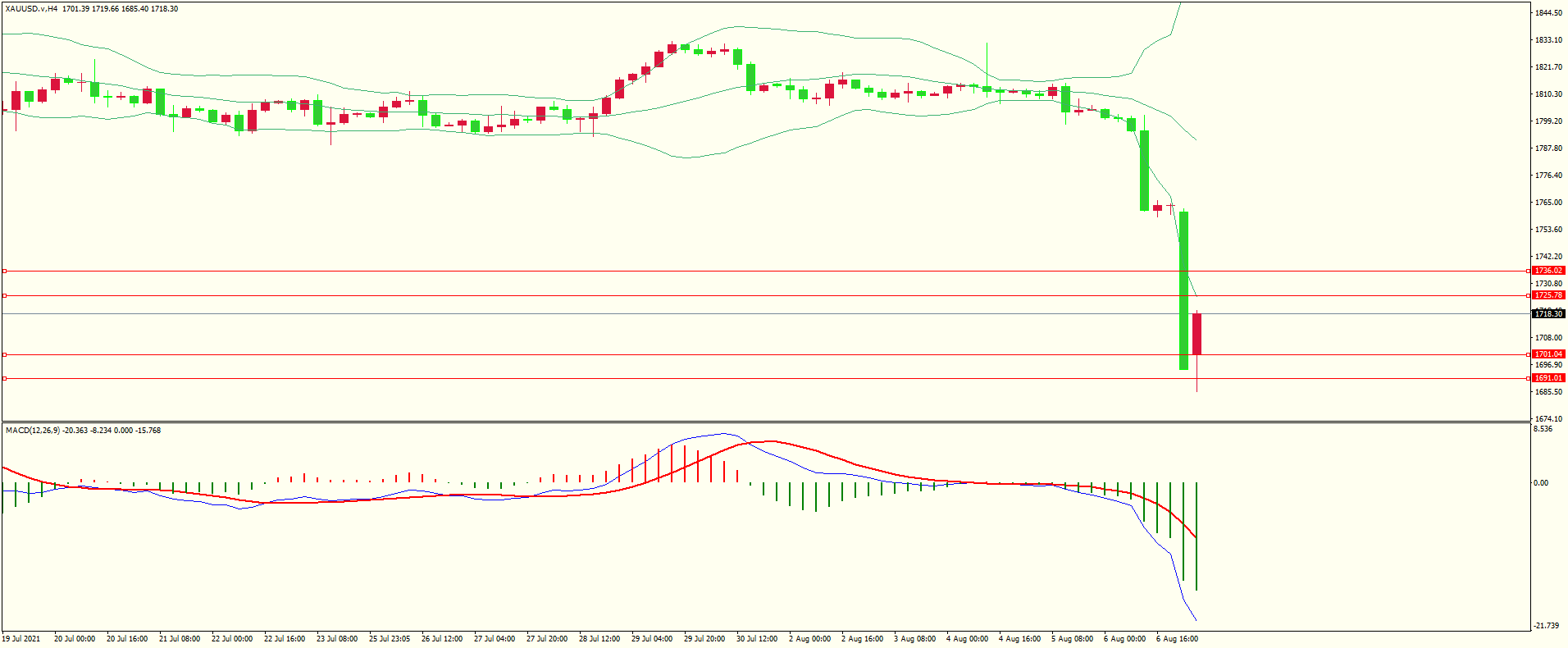This screenshot has width=1568, height=648.
Task: Click the 1844.50 price scale label
Action: click(1548, 13)
